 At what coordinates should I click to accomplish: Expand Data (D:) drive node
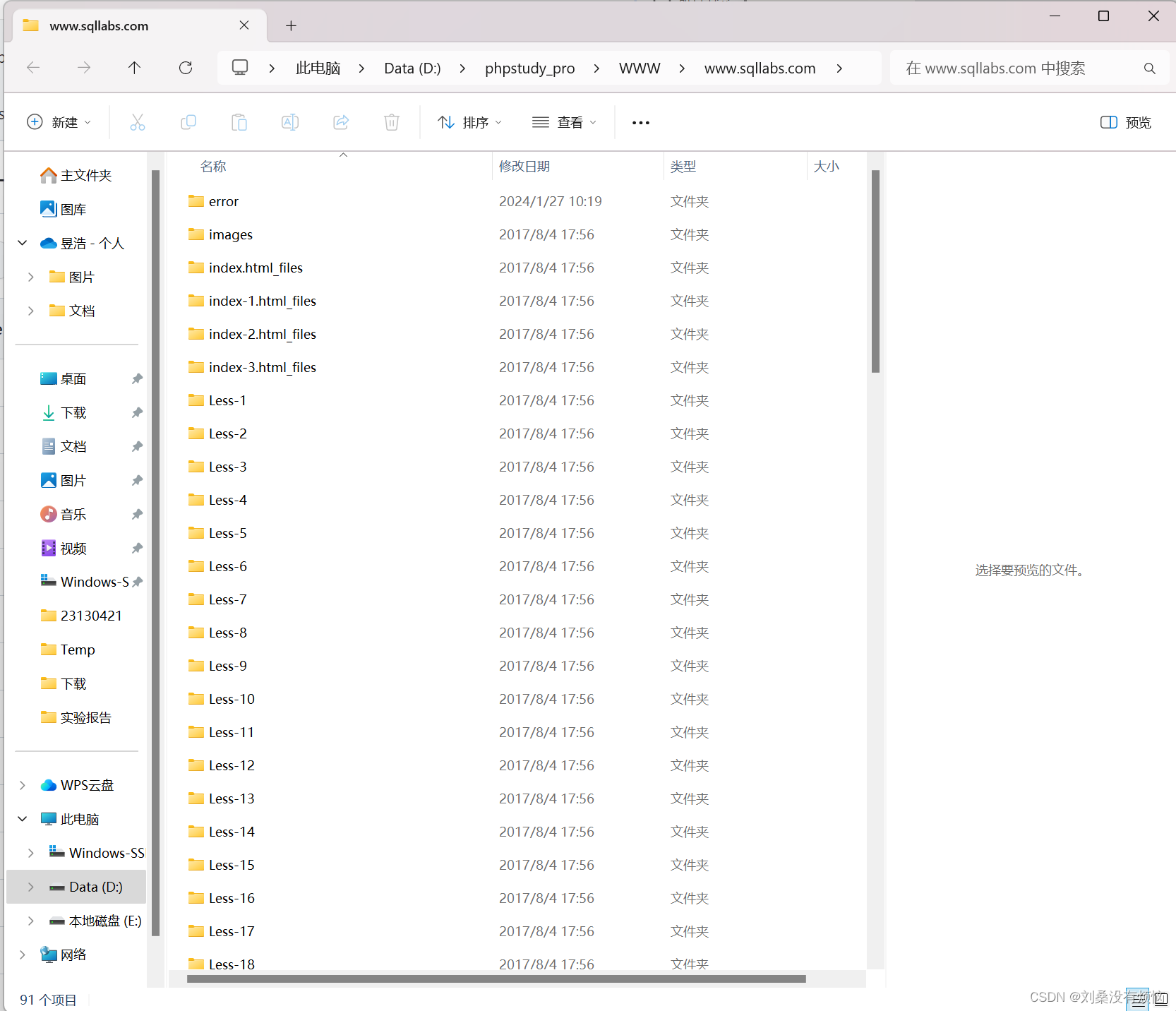coord(30,887)
